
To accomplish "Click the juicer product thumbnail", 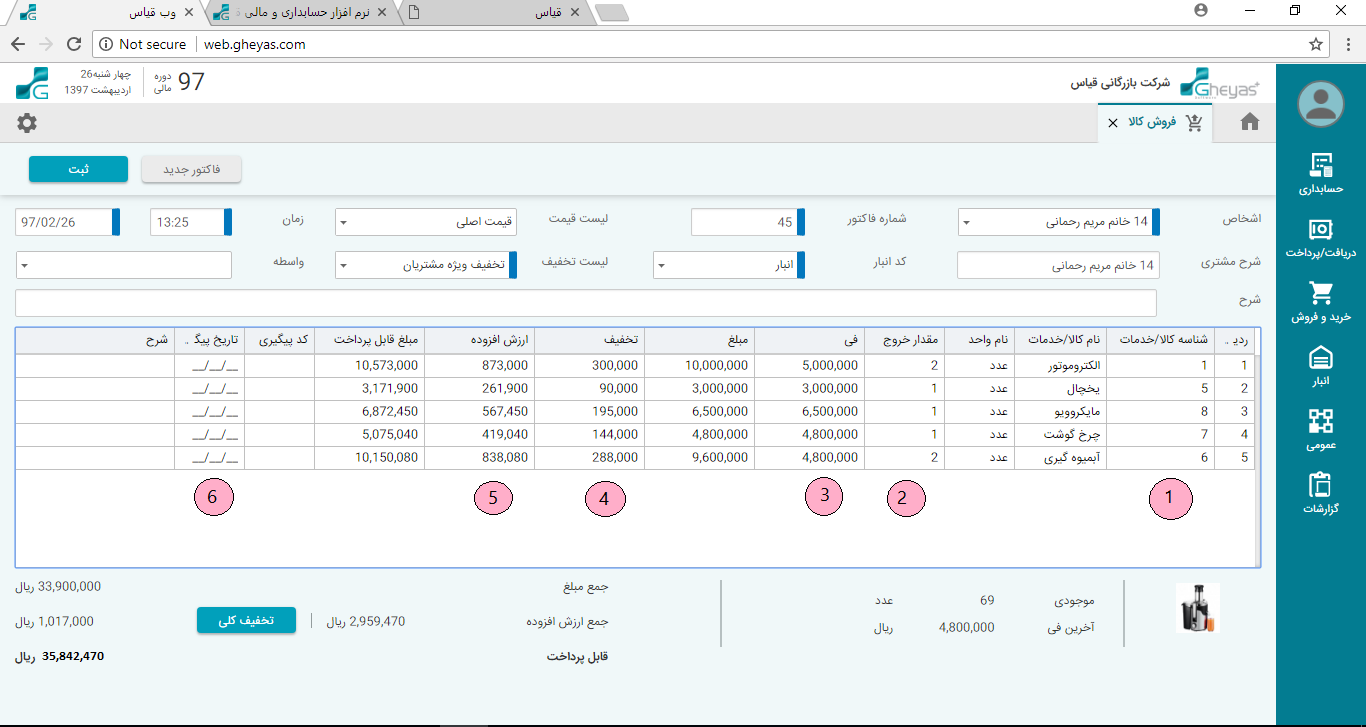I will pyautogui.click(x=1196, y=608).
